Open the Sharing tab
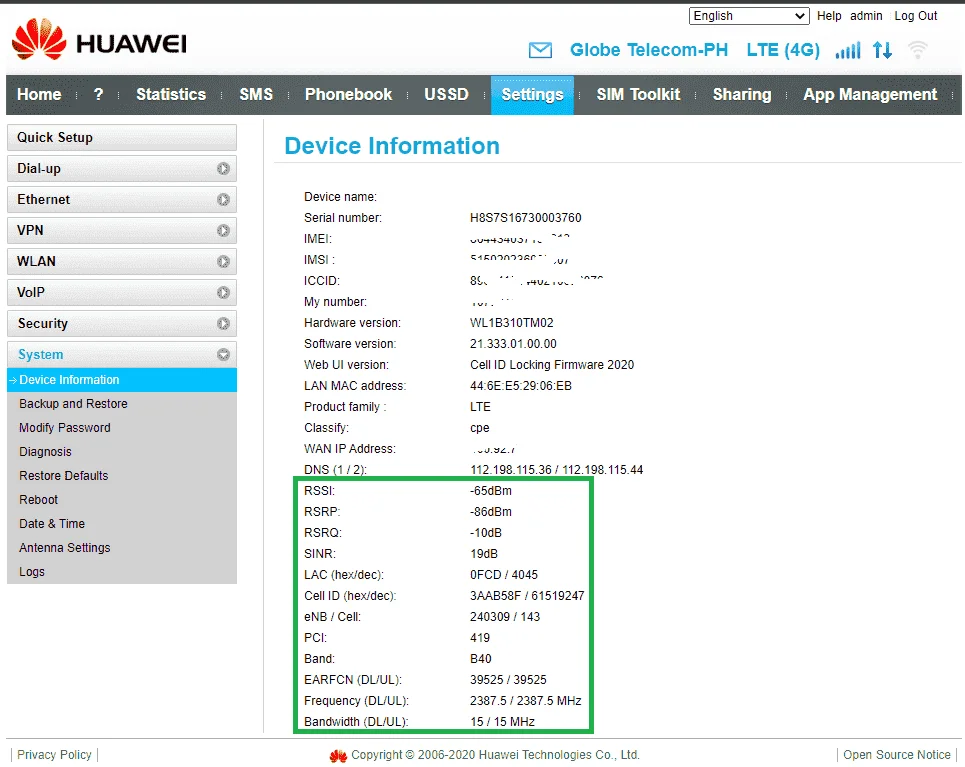The height and width of the screenshot is (767, 965). click(x=742, y=95)
